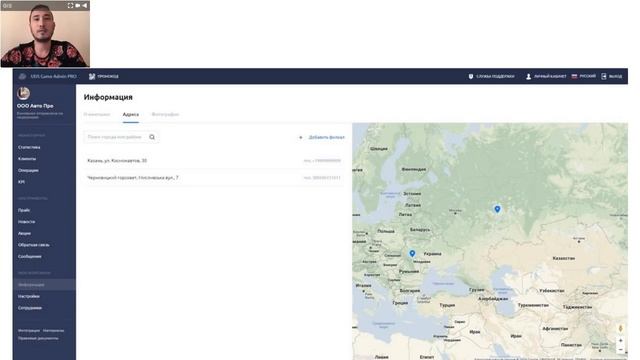Open Настройки in the sidebar

coord(29,296)
